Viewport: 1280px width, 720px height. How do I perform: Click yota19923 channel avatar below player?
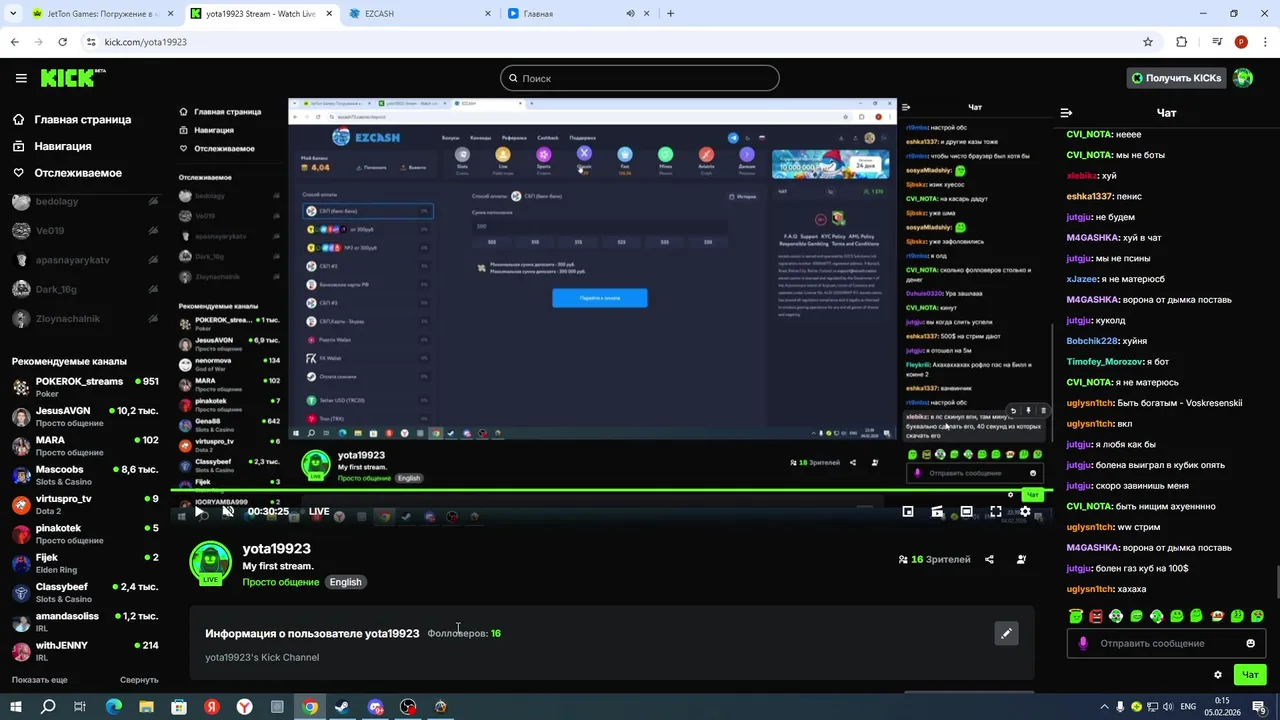210,562
